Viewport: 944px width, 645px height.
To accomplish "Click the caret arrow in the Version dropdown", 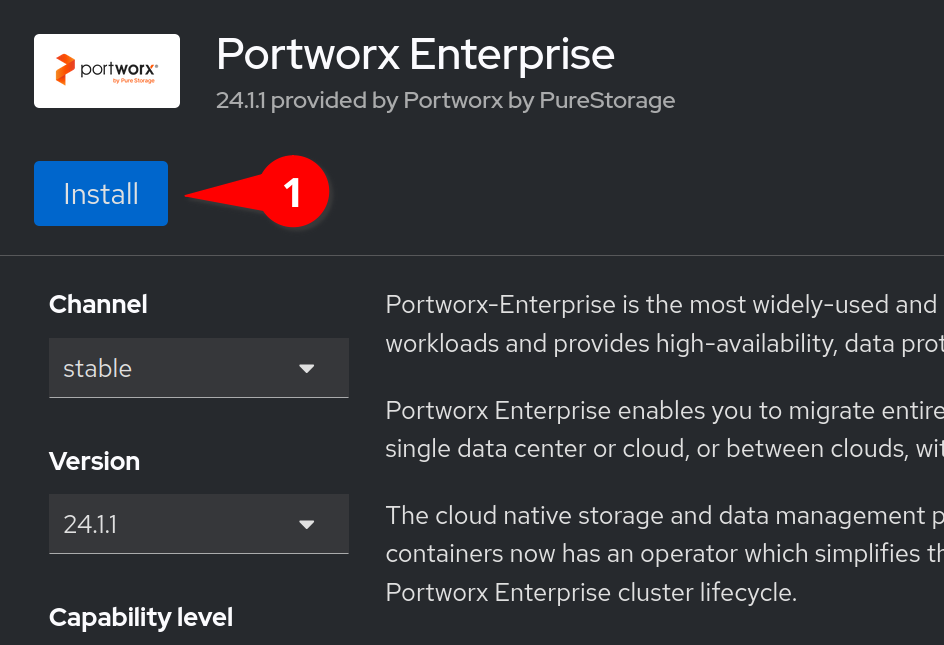I will (x=307, y=524).
